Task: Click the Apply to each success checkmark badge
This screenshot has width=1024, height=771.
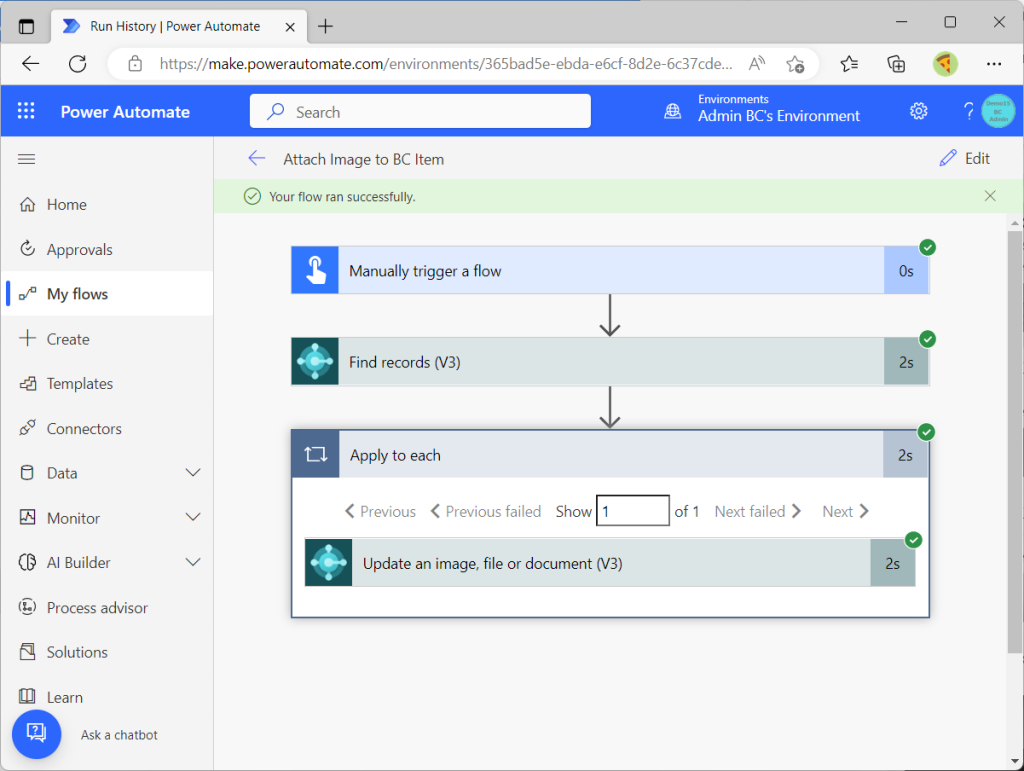Action: pyautogui.click(x=926, y=432)
